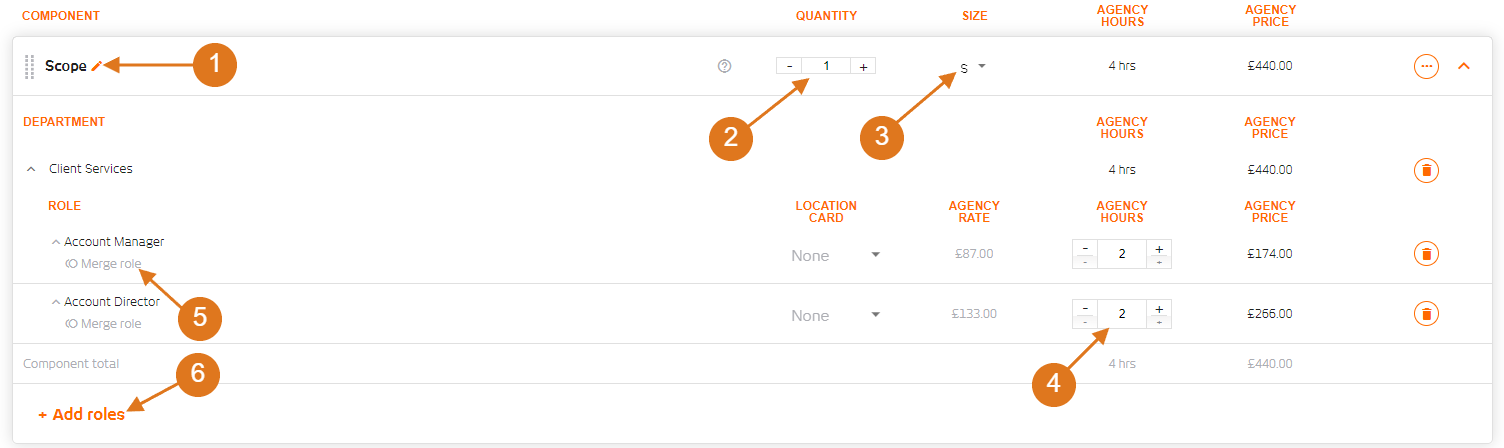
Task: Toggle Merge role under Account Manager
Action: [x=103, y=264]
